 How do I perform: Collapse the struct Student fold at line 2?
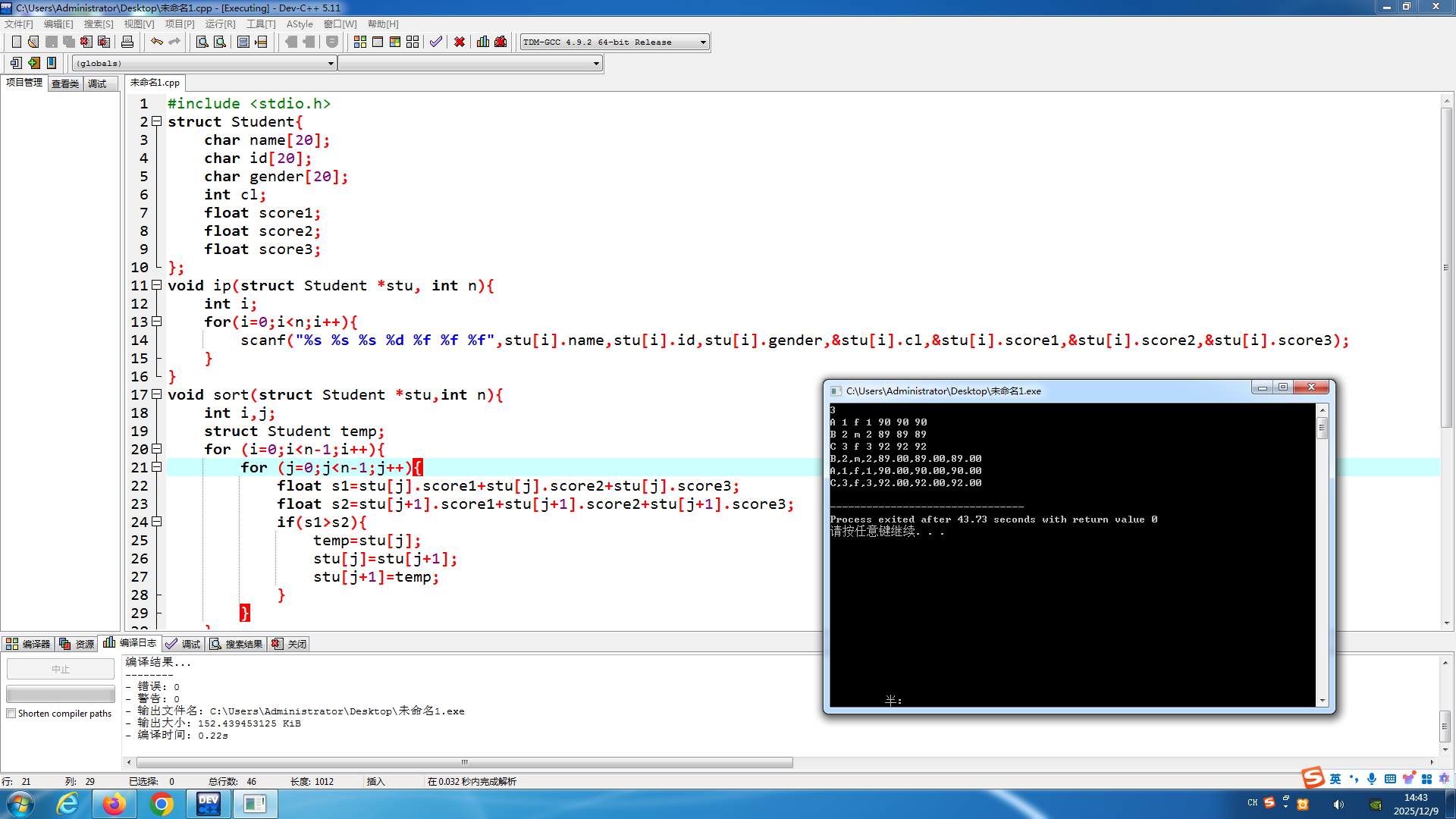[x=157, y=121]
